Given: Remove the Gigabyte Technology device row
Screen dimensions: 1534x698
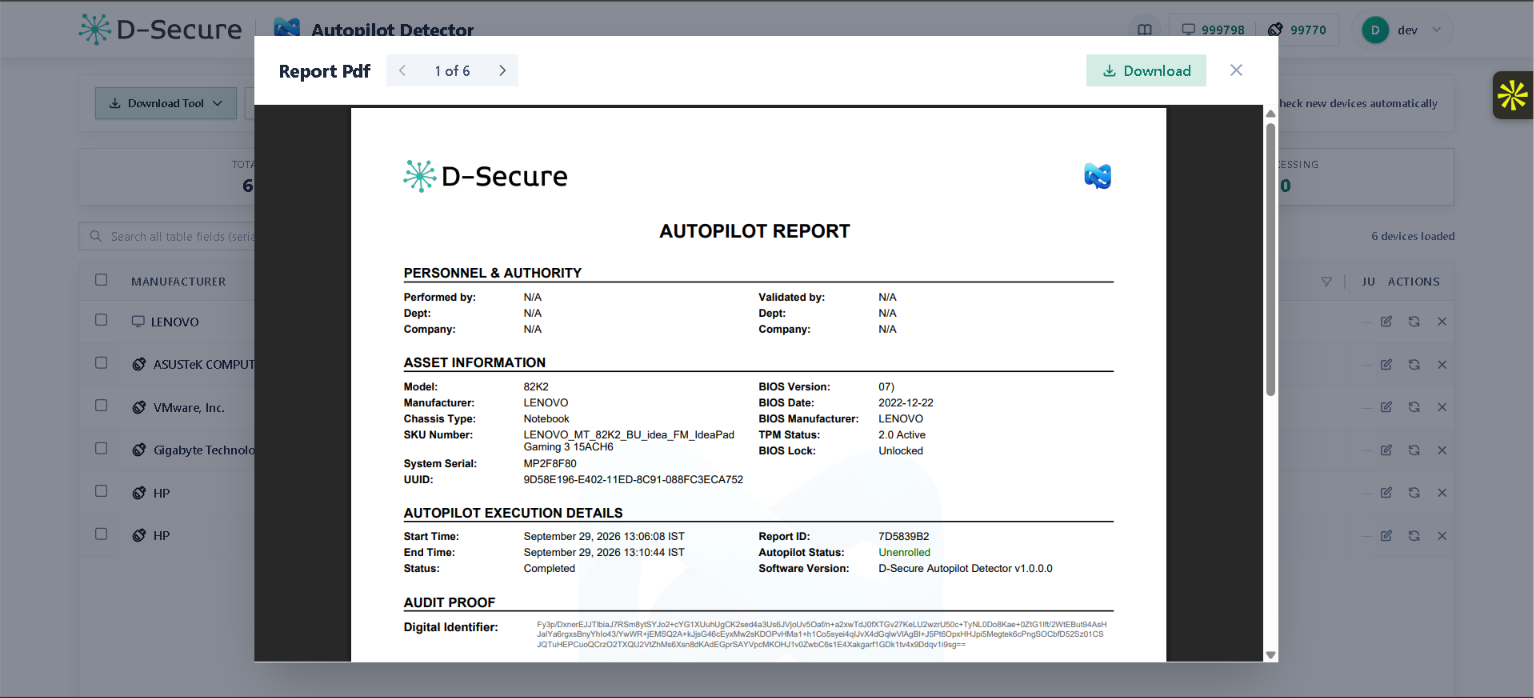Looking at the screenshot, I should [x=1442, y=450].
